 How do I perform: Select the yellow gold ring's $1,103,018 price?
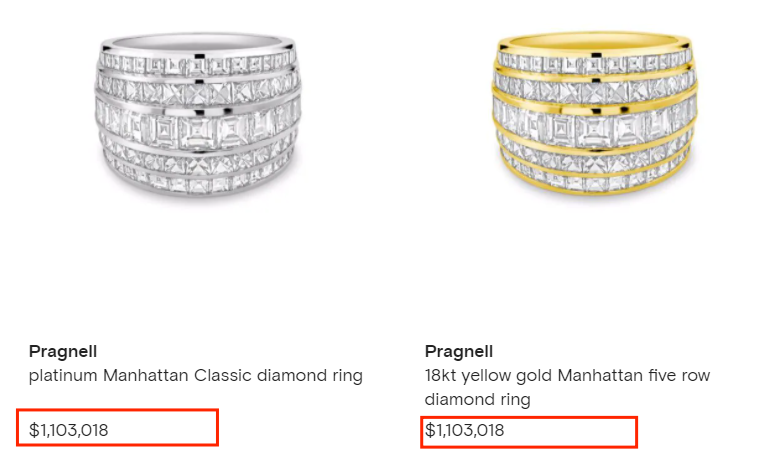pyautogui.click(x=465, y=431)
